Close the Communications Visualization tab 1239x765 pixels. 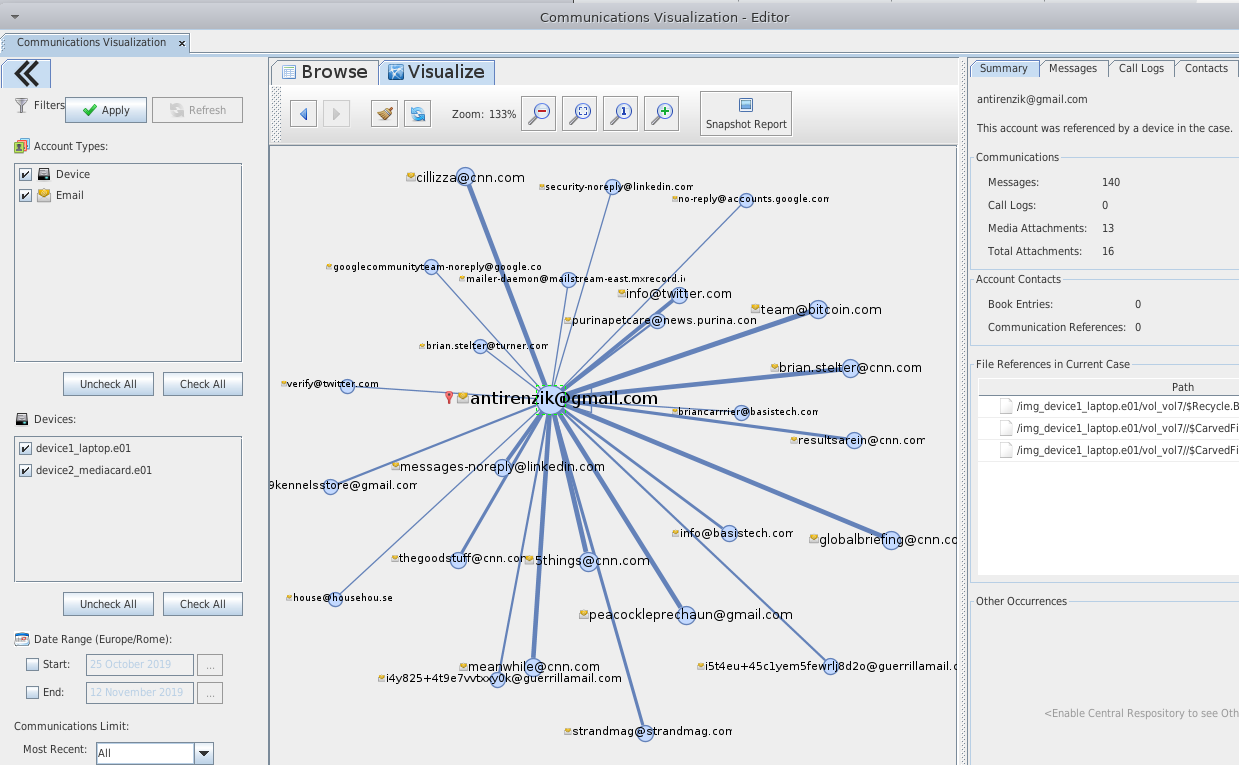pos(181,43)
